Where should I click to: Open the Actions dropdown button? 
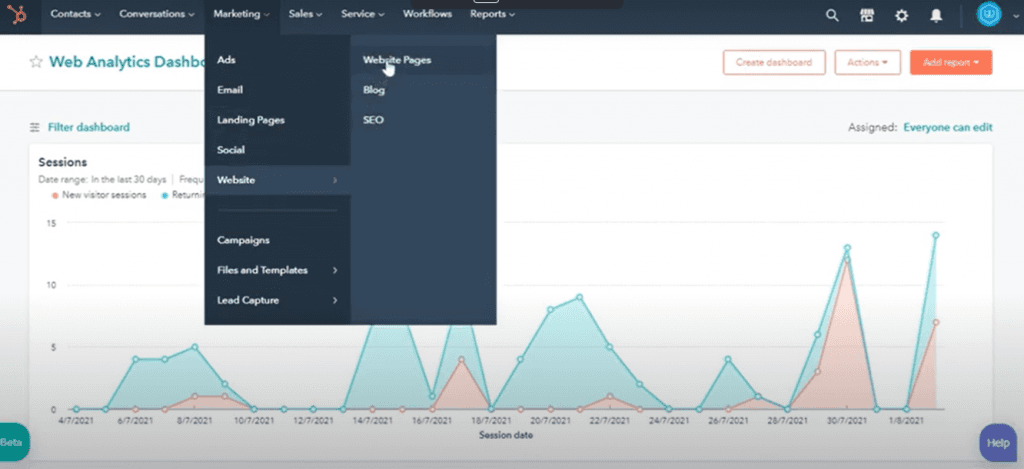tap(867, 63)
